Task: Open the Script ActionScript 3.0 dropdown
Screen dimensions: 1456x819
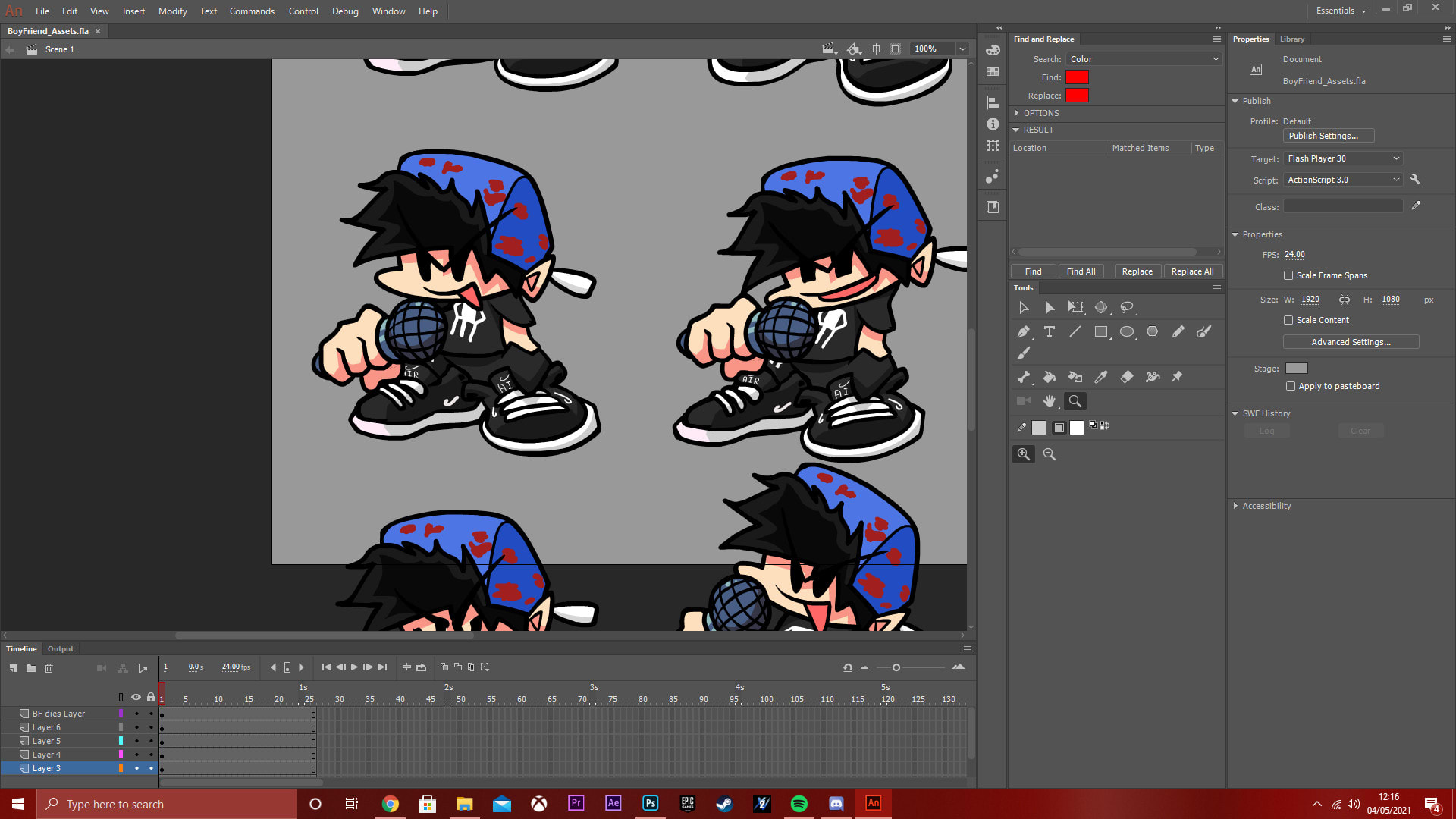Action: [x=1343, y=180]
